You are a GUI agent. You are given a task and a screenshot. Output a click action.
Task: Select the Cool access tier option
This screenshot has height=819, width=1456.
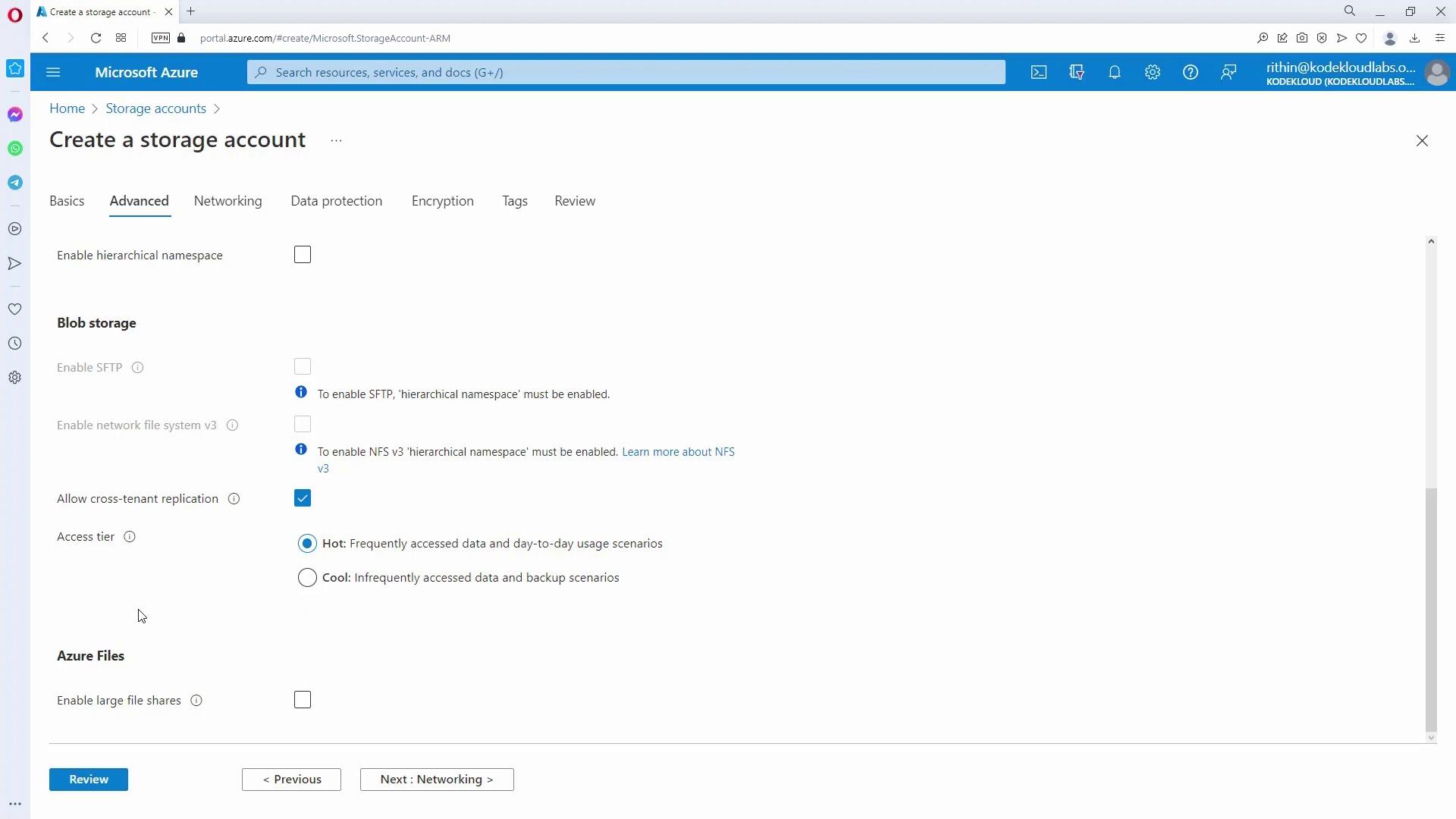pyautogui.click(x=307, y=578)
